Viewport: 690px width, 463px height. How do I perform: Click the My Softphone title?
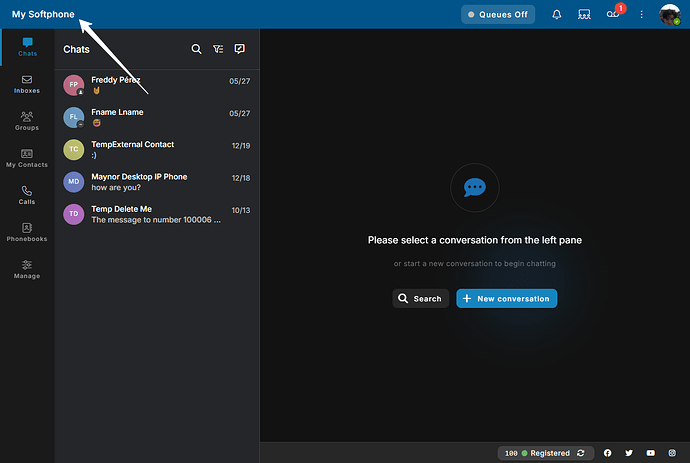pyautogui.click(x=43, y=14)
